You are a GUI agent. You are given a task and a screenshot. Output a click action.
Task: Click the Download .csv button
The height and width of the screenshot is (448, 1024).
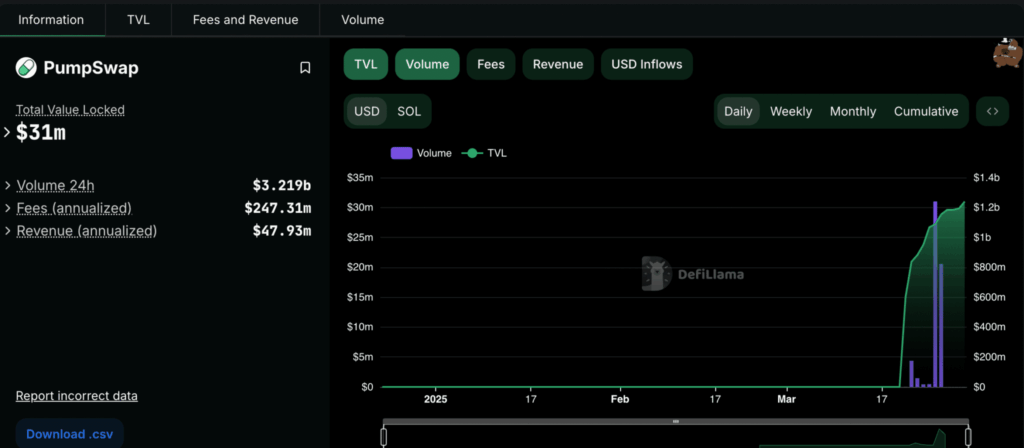[x=69, y=434]
